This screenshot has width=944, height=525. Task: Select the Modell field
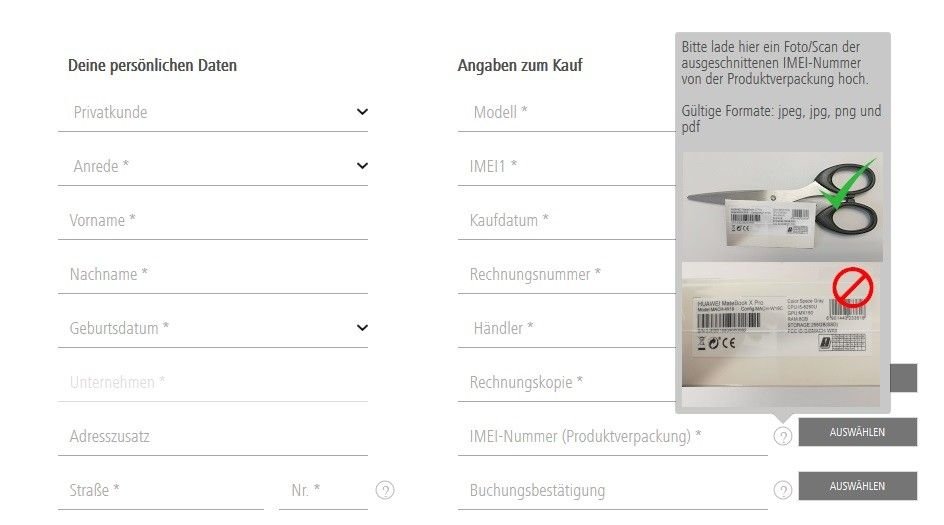567,113
